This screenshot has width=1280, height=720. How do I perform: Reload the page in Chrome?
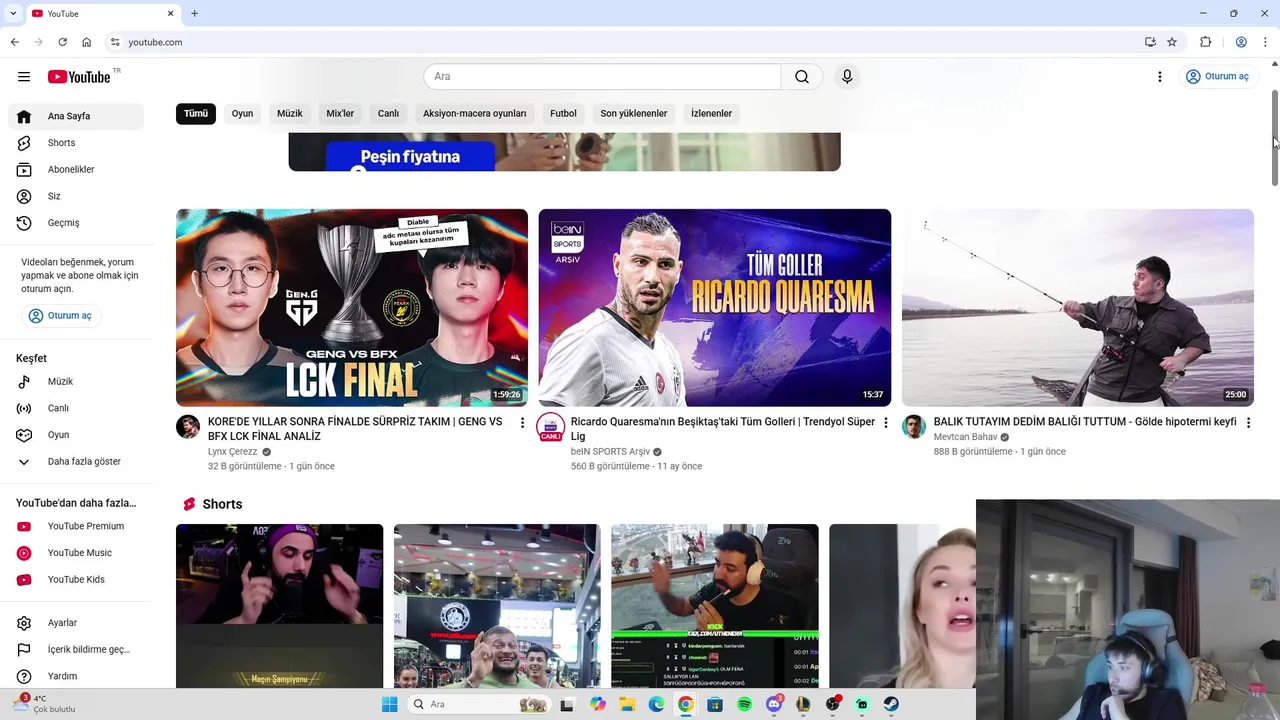pyautogui.click(x=62, y=42)
